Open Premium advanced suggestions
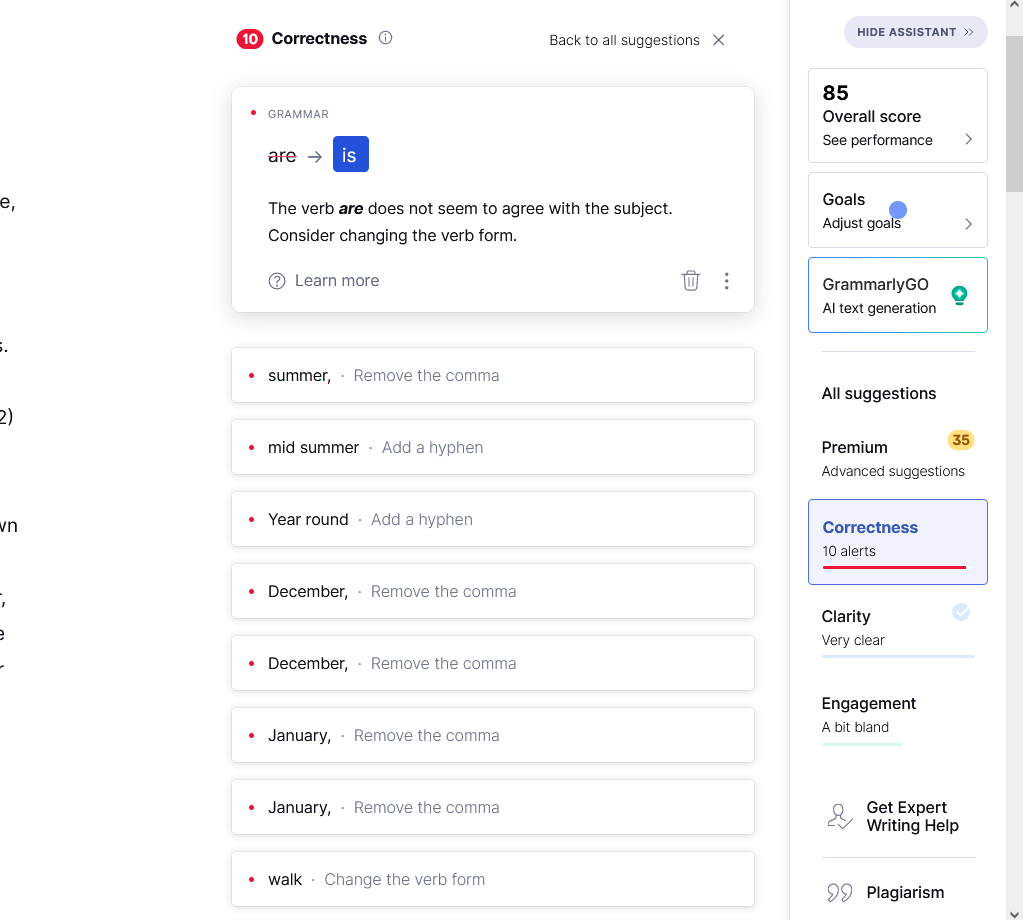The height and width of the screenshot is (920, 1023). pyautogui.click(x=897, y=457)
